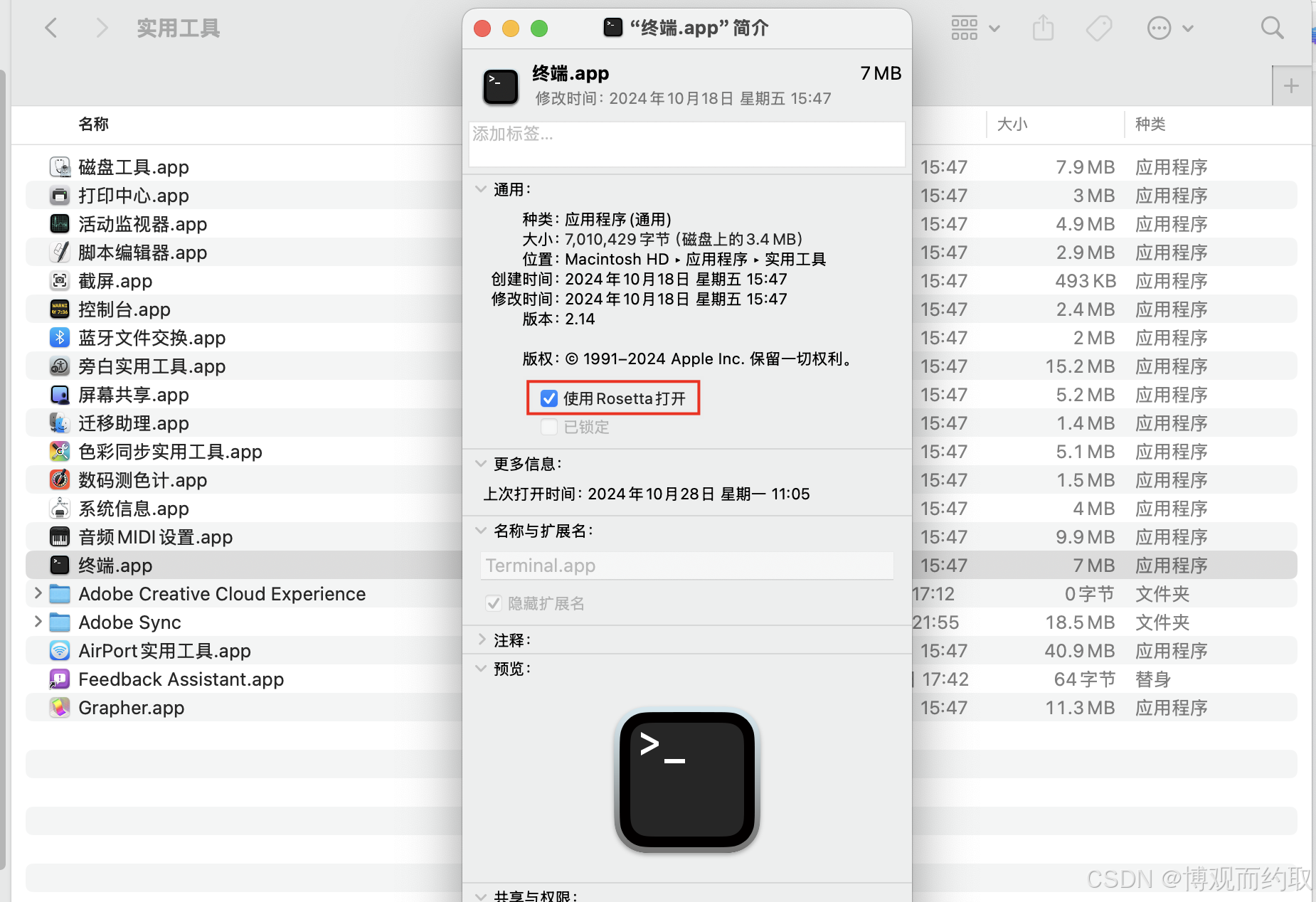Collapse the 更多信息 section
The width and height of the screenshot is (1316, 902).
[481, 464]
